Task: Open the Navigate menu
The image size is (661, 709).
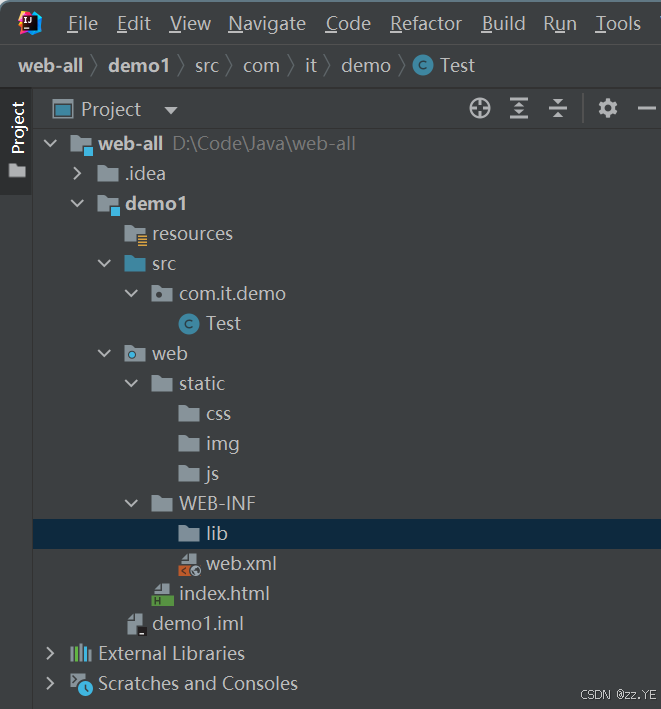Action: 267,24
